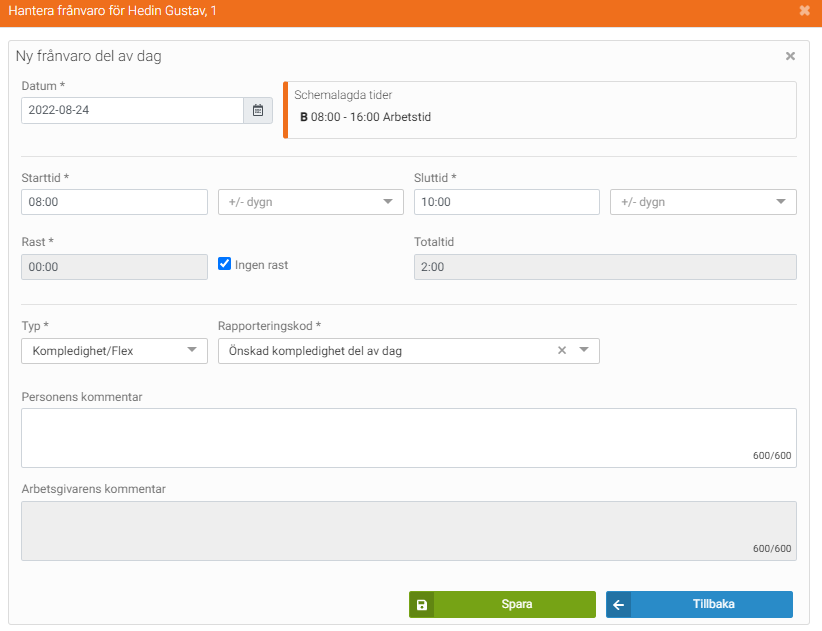Screen dimensions: 822x631
Task: Open the calendar date picker icon
Action: (258, 110)
